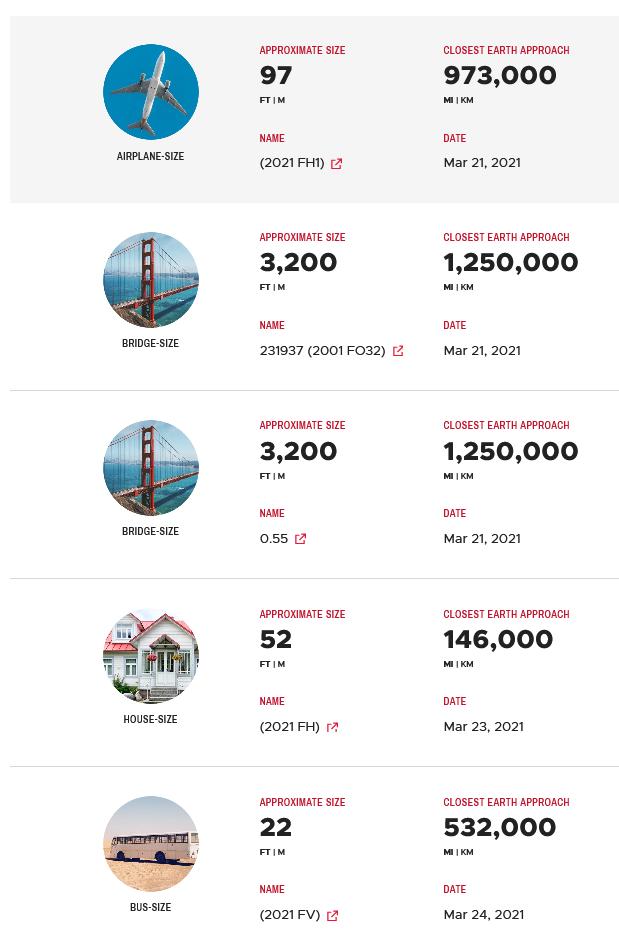Switch the 52 size unit to M
619x945 pixels.
tap(281, 664)
